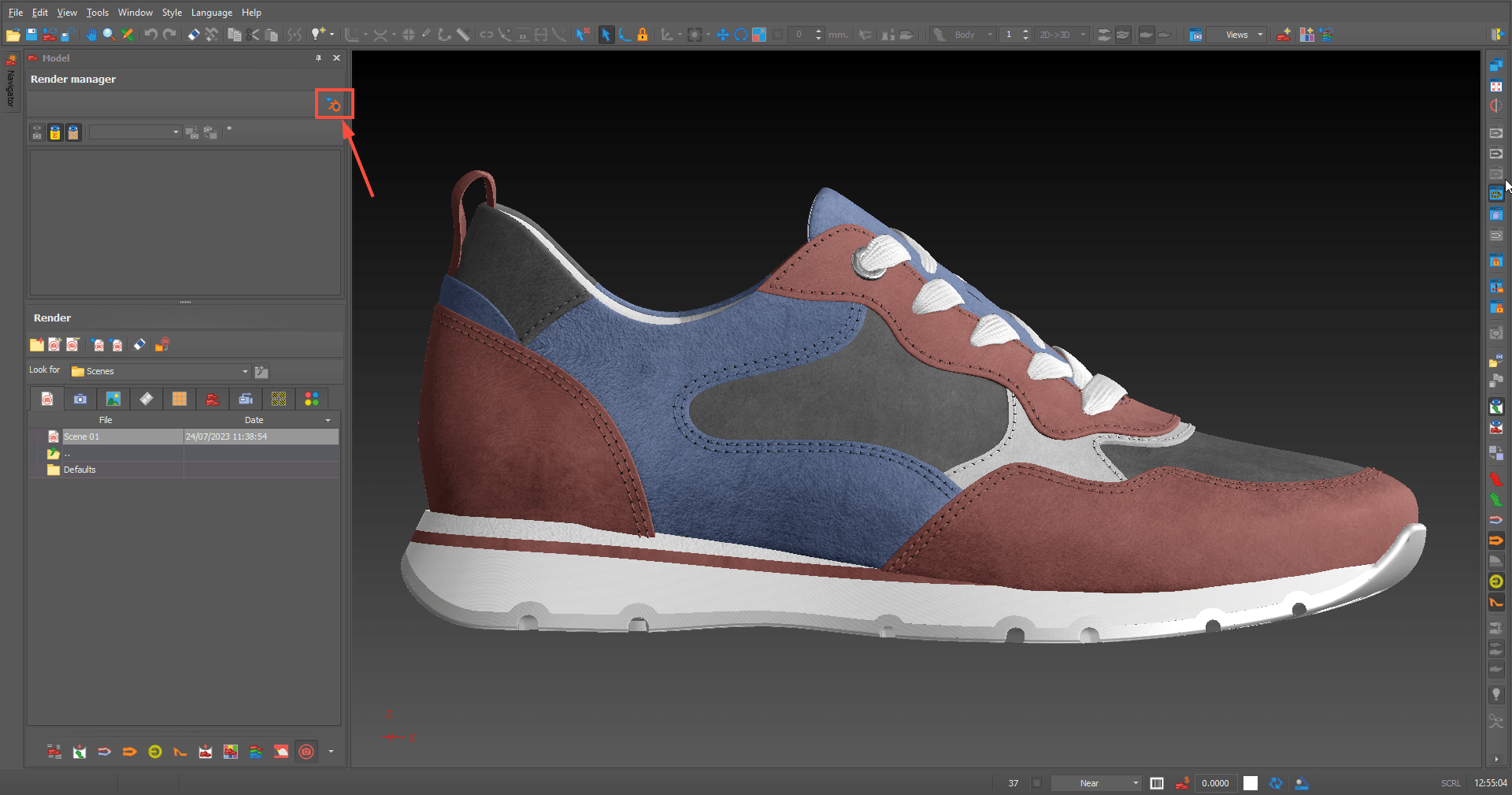Screen dimensions: 1512x795
Task: Click the white color swatch in status bar
Action: pos(1250,783)
